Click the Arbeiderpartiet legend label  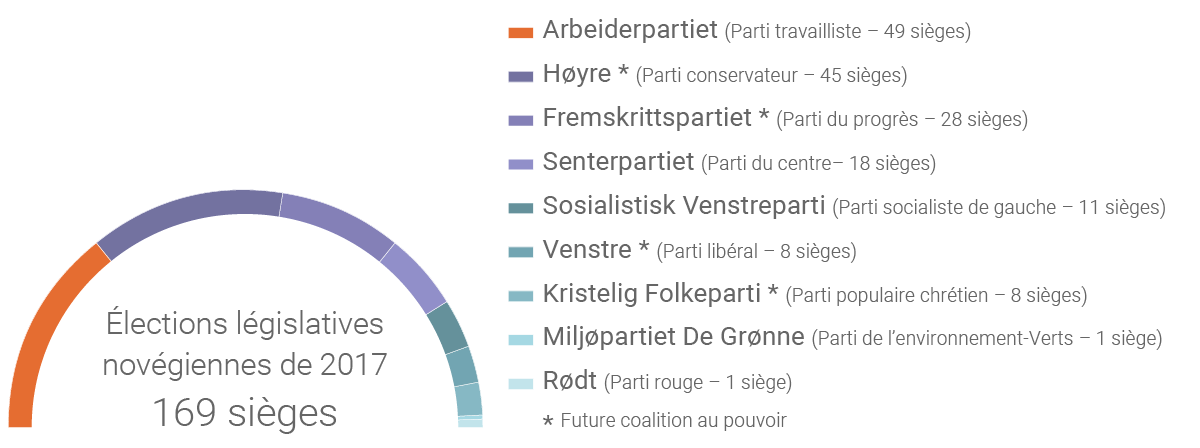(x=630, y=31)
